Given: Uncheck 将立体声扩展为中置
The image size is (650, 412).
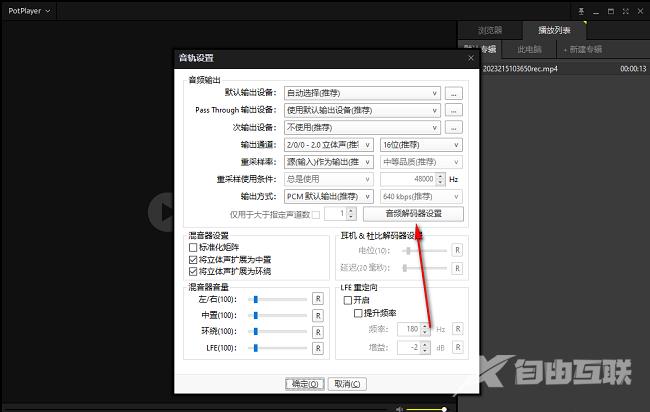Looking at the screenshot, I should coord(194,259).
